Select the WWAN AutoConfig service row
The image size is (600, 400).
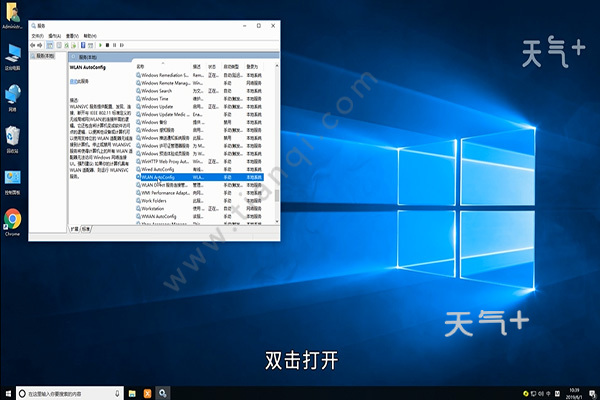(199, 216)
